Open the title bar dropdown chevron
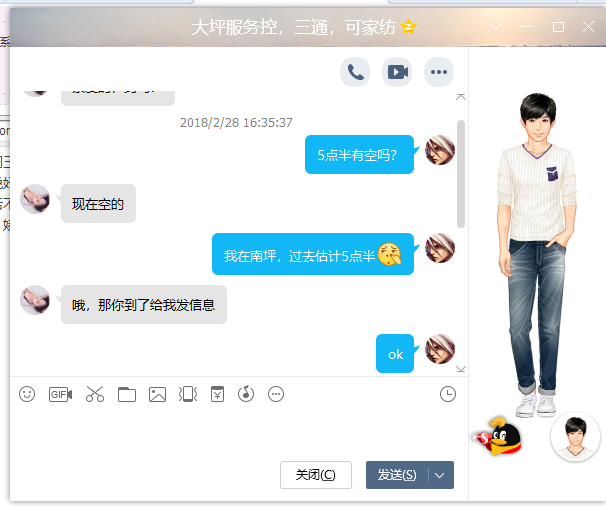 [495, 27]
